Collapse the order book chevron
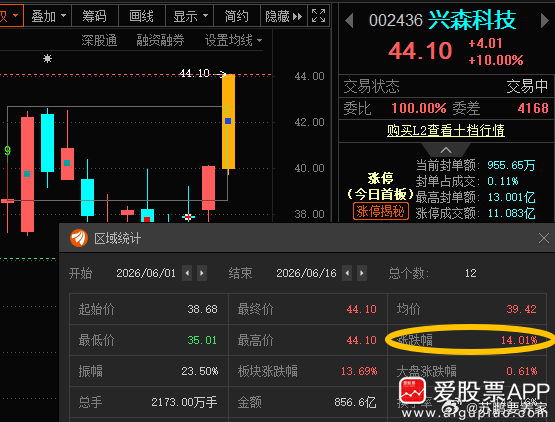This screenshot has width=555, height=422. pos(446,150)
